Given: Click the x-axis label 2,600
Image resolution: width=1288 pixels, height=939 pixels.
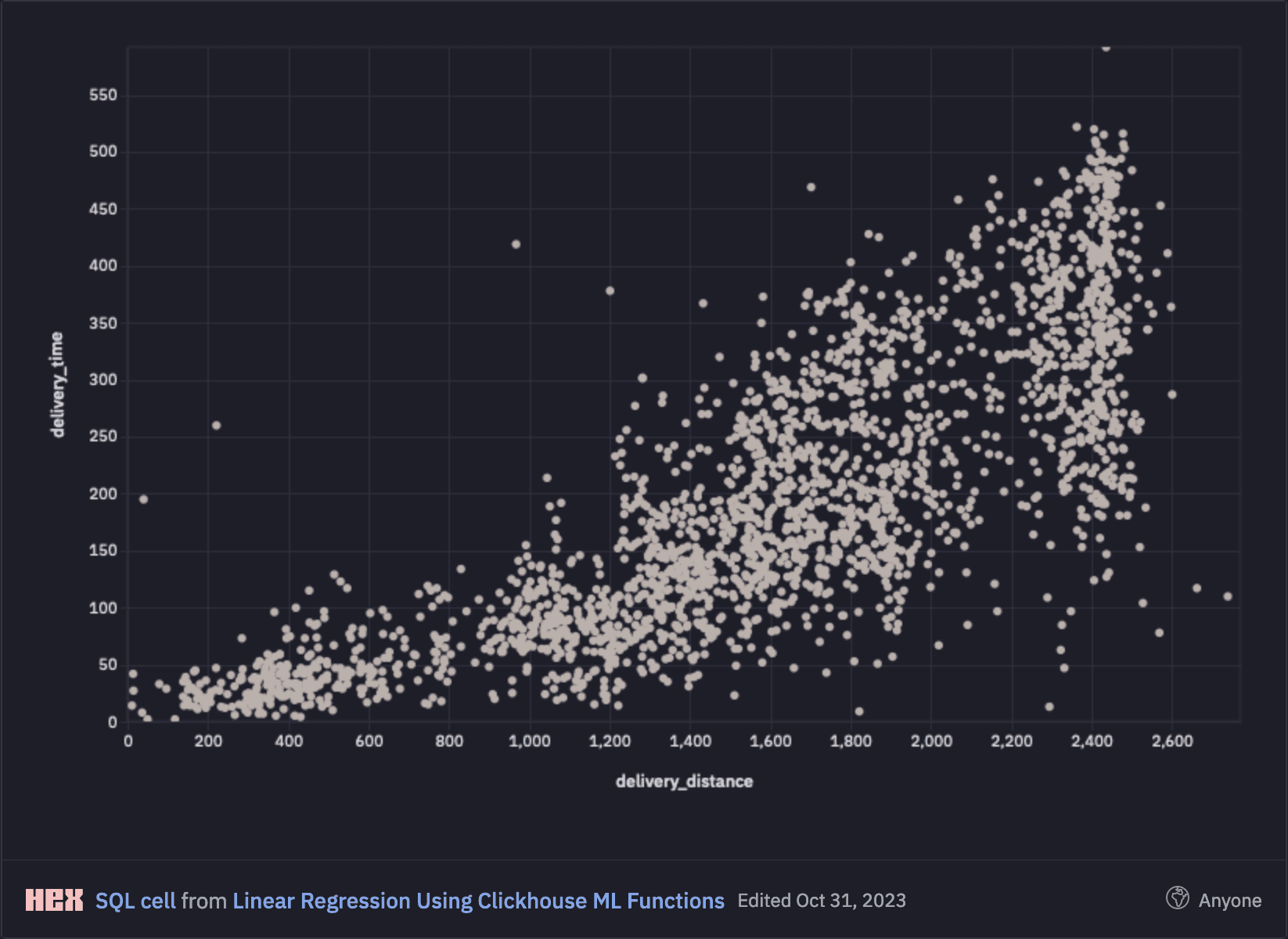Looking at the screenshot, I should (x=1172, y=741).
